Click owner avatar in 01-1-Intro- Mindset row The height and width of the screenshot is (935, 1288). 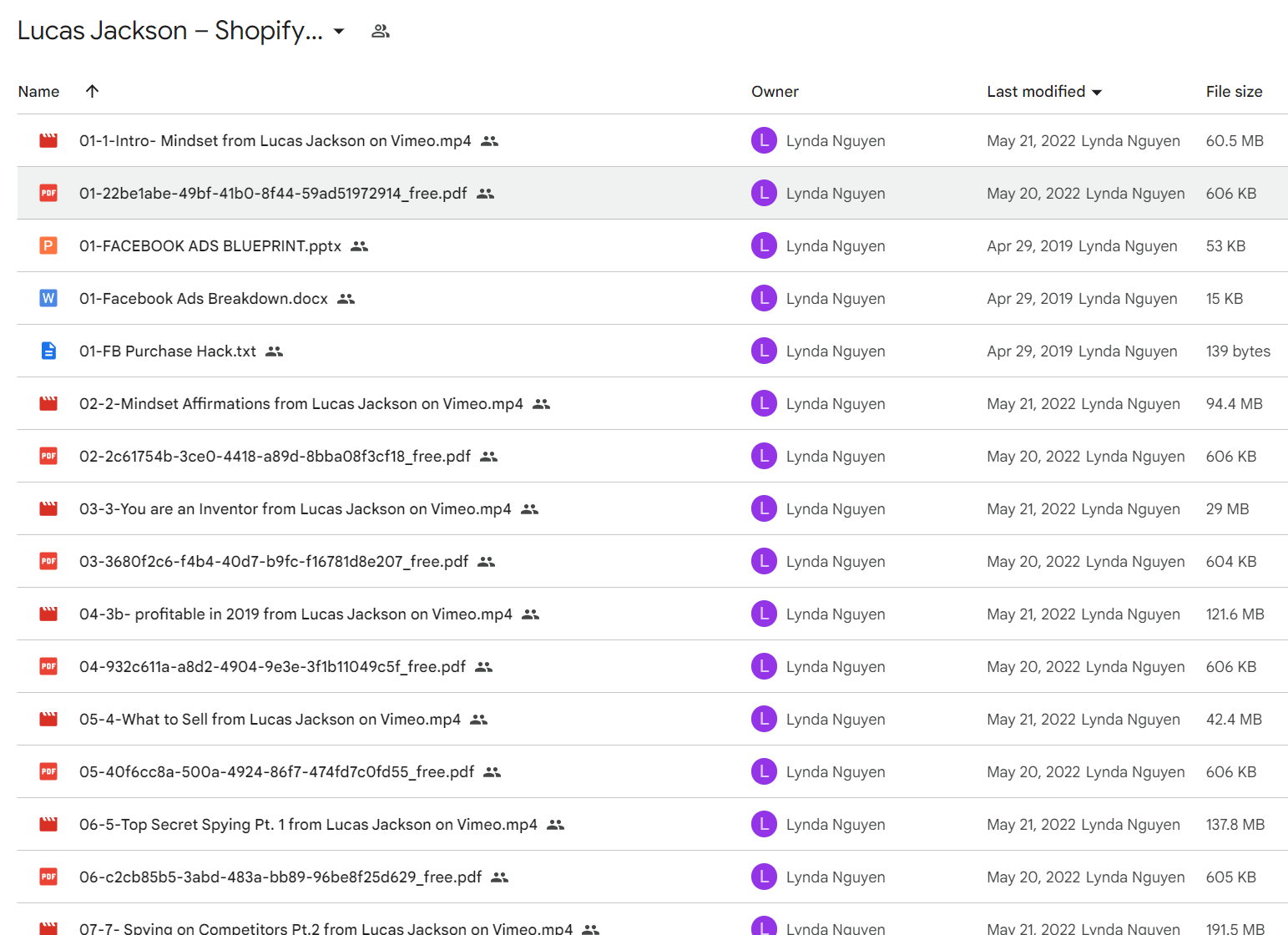[x=764, y=140]
